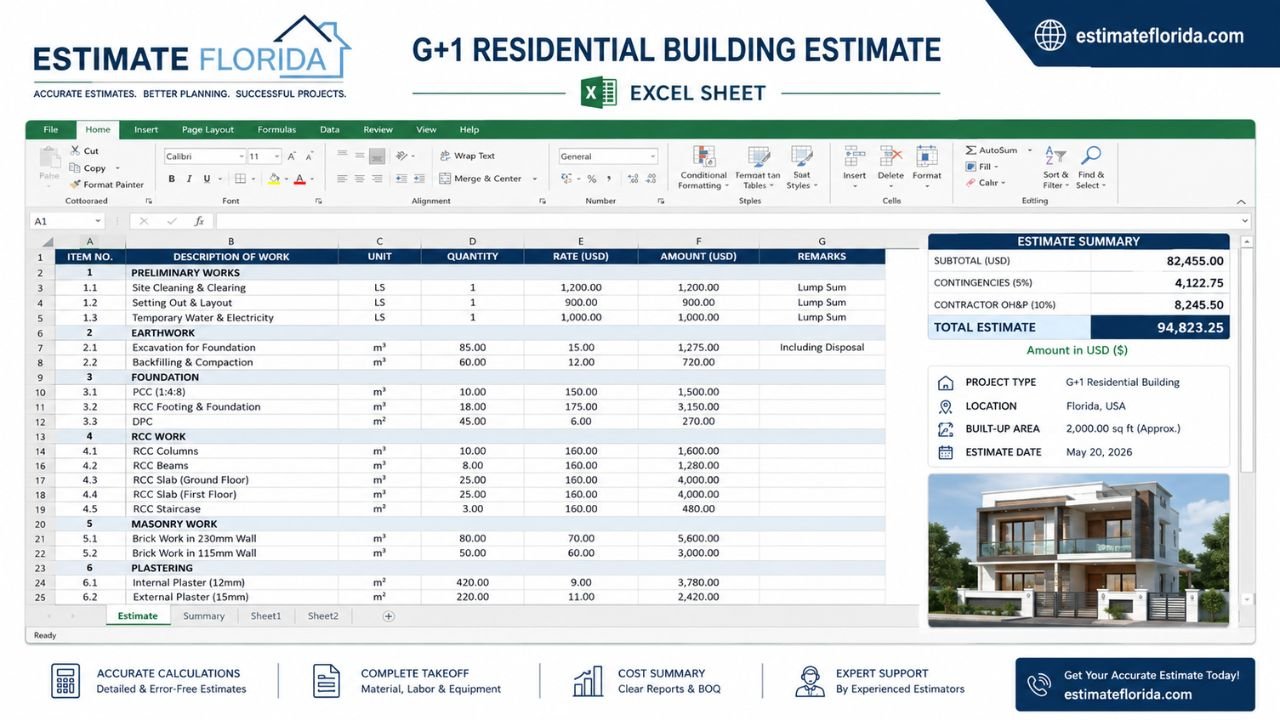Toggle the highlighted Bottom Align icon
Image resolution: width=1280 pixels, height=720 pixels.
point(377,156)
